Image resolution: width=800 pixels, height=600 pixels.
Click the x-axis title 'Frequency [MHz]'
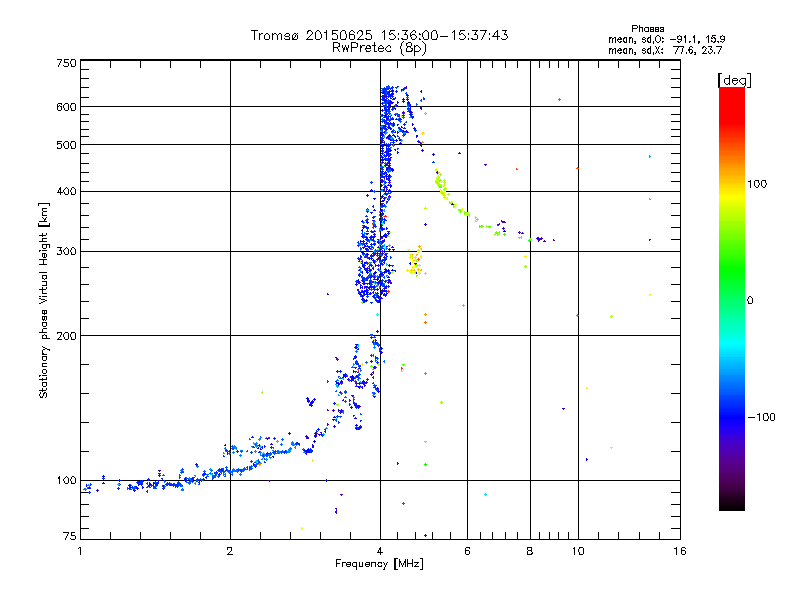379,564
